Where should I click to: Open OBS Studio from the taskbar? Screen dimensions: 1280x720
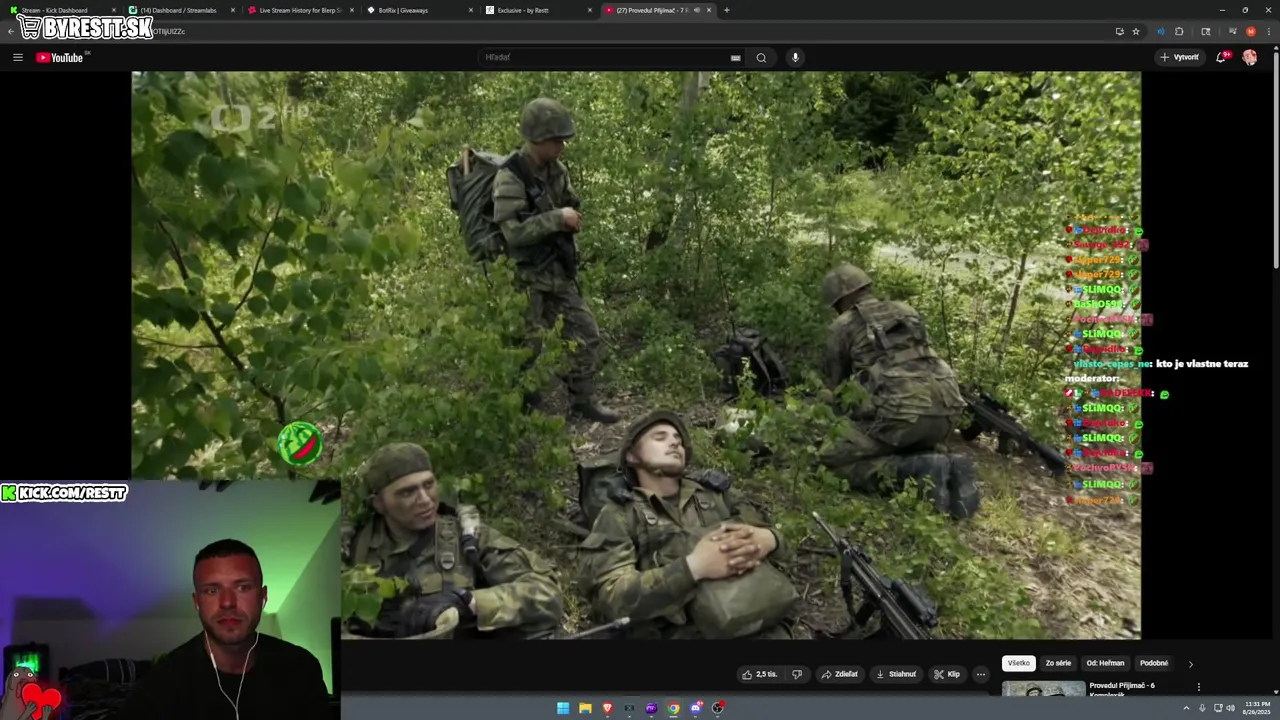click(717, 708)
